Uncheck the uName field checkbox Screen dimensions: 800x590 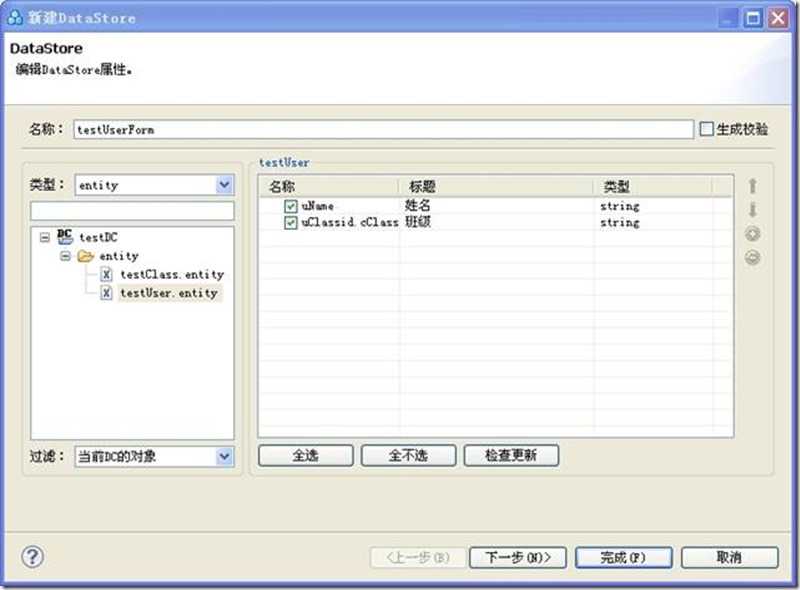coord(290,206)
